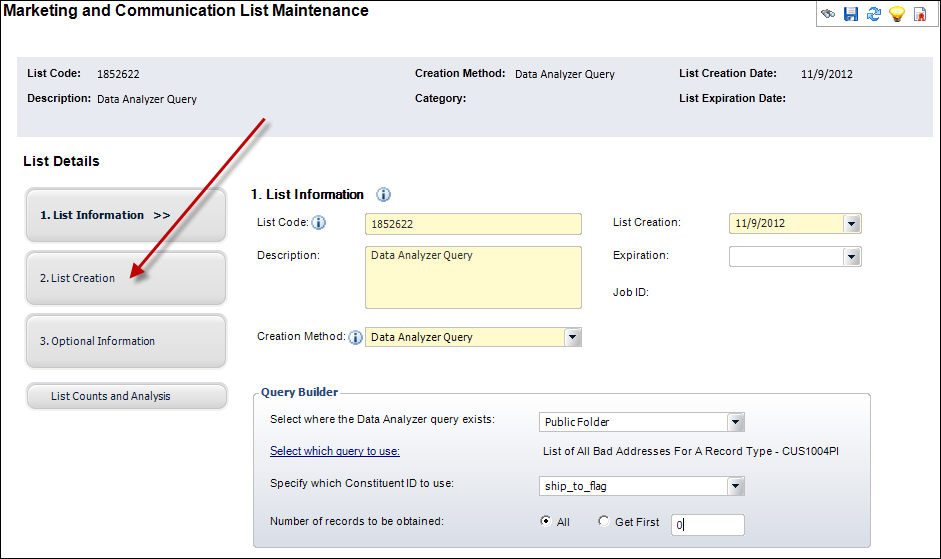Open the lightbulb tips icon
This screenshot has height=559, width=941.
click(x=896, y=14)
